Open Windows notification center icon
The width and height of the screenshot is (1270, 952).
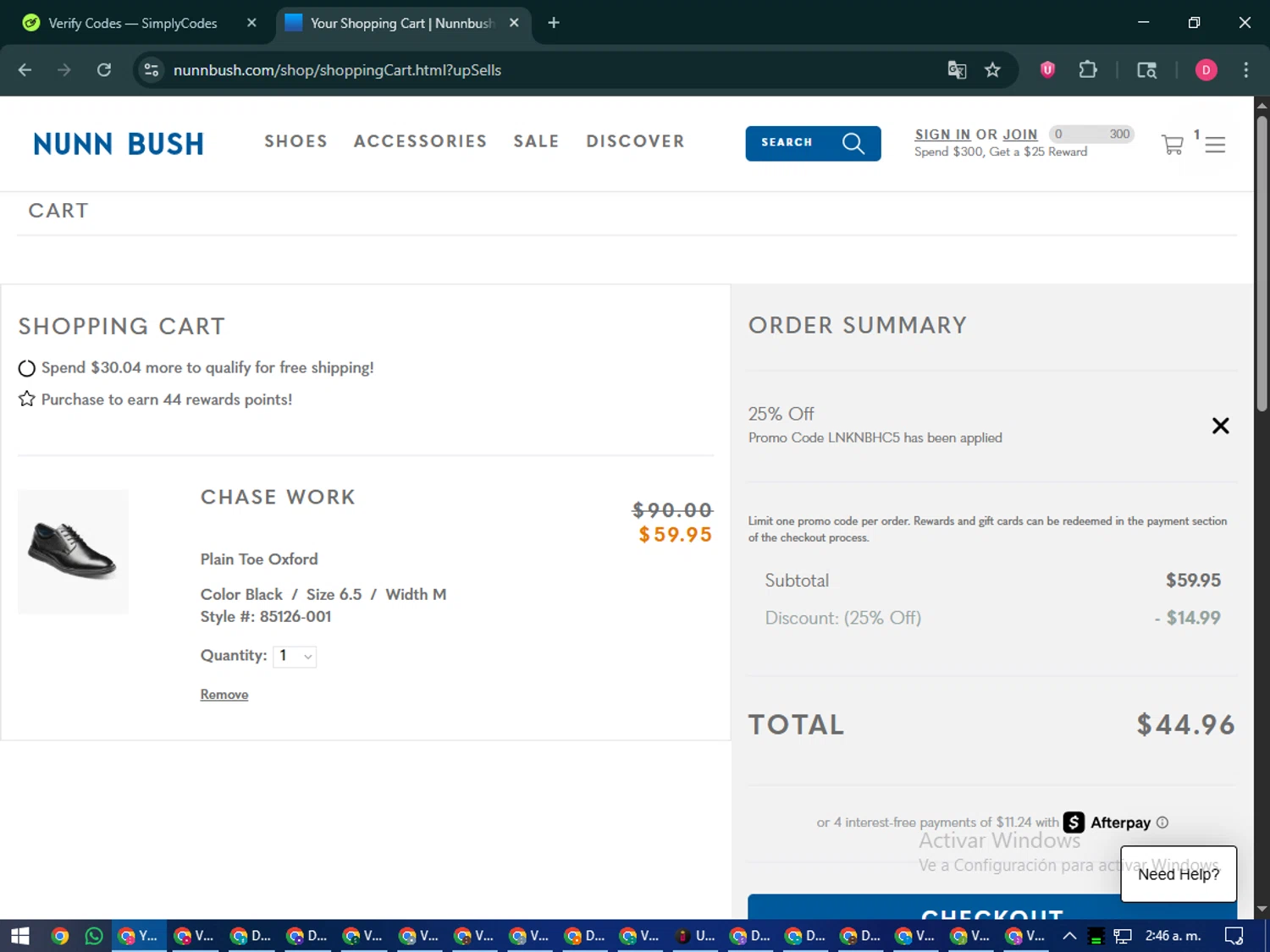click(1234, 936)
